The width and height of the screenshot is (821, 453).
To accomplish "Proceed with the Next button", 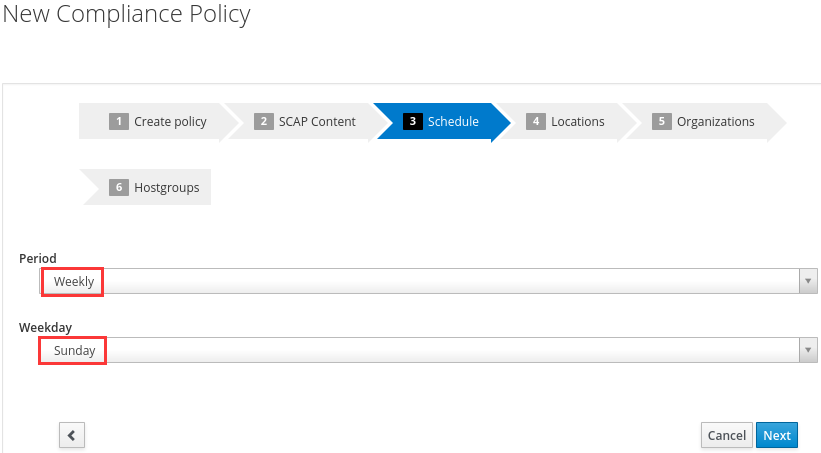I will (x=777, y=435).
